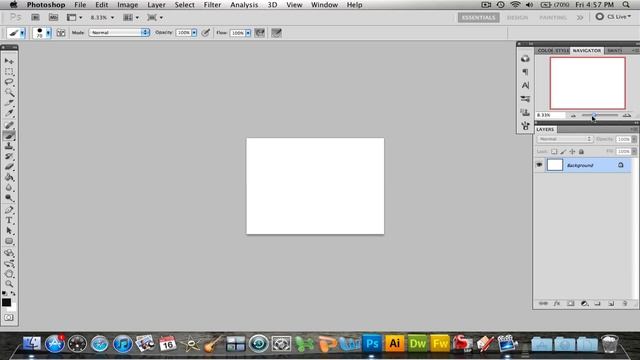Select the Quick Selection tool
This screenshot has height=360, width=640.
pyautogui.click(x=9, y=93)
